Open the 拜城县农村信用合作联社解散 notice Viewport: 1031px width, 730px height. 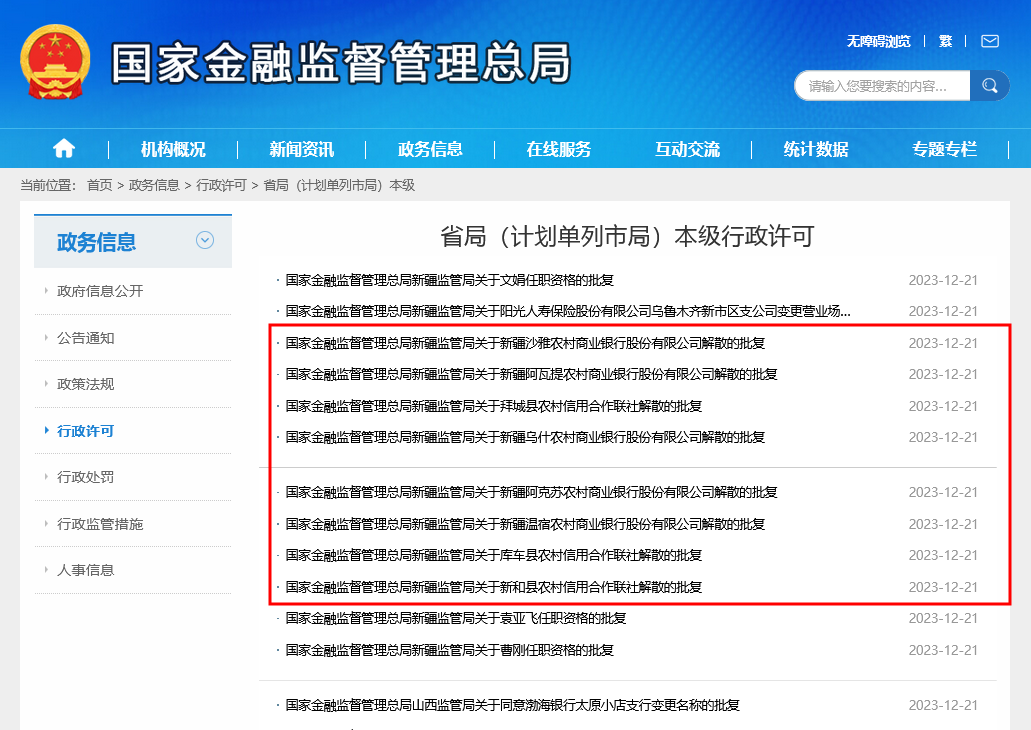pos(494,406)
